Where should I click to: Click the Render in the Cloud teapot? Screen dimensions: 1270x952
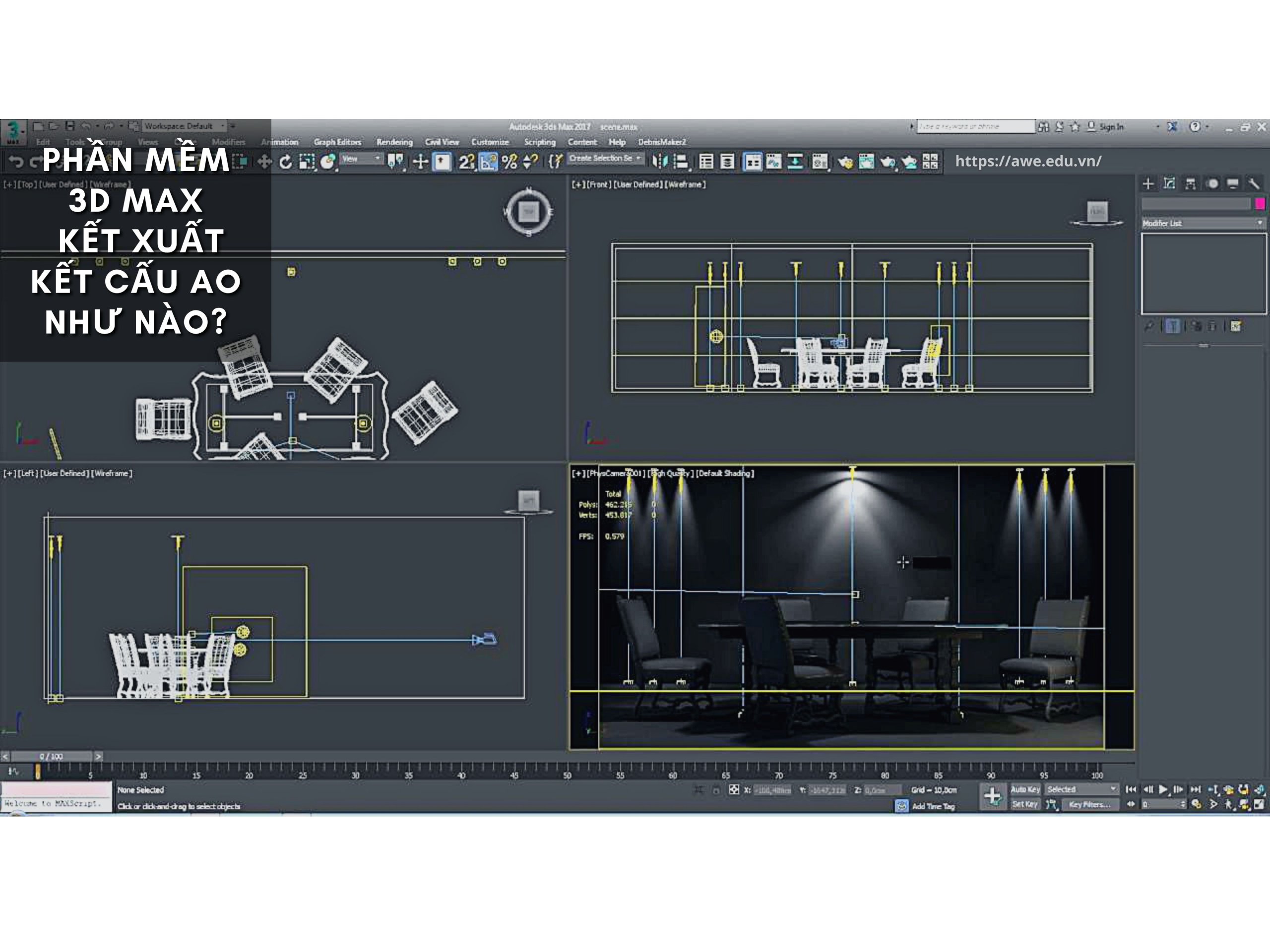click(909, 162)
